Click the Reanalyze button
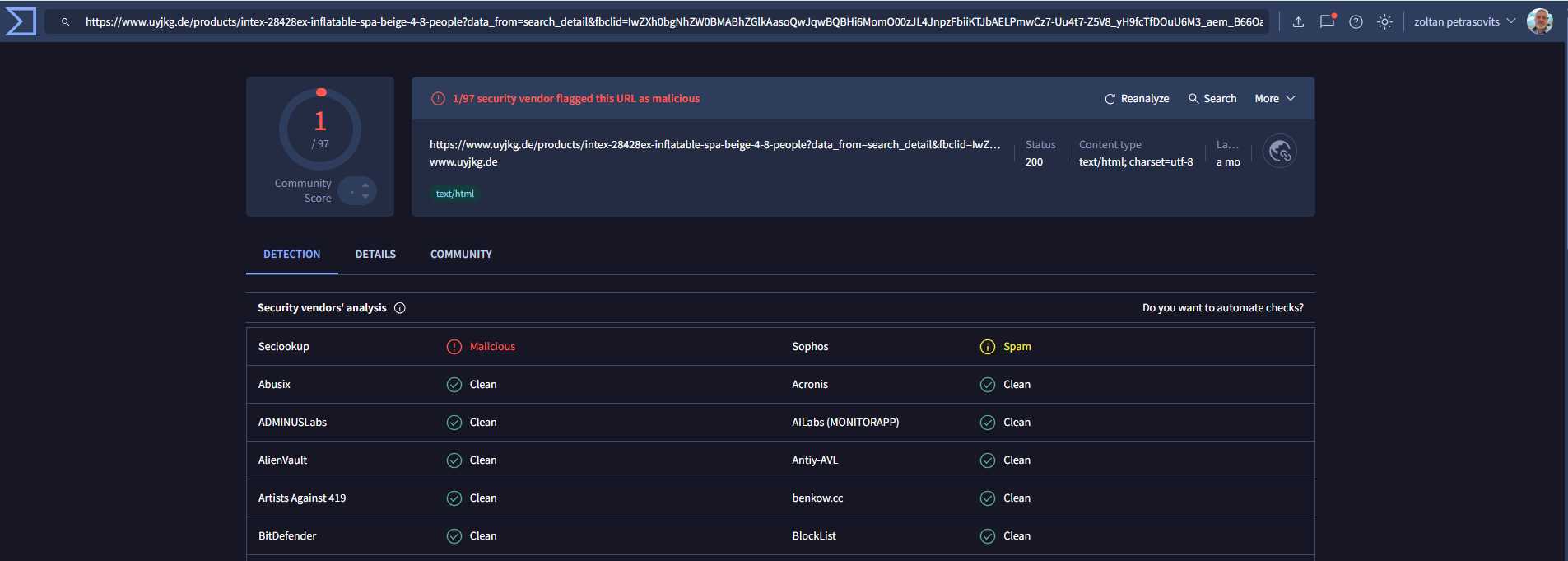 click(1137, 99)
